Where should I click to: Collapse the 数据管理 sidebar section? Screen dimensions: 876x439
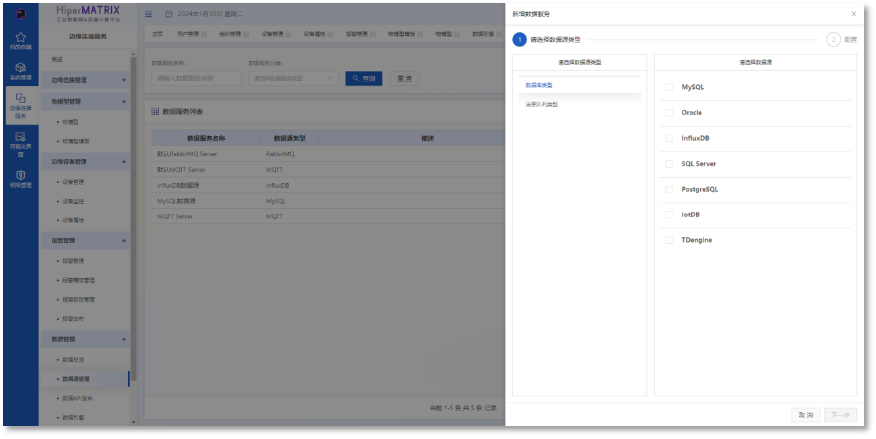[85, 340]
